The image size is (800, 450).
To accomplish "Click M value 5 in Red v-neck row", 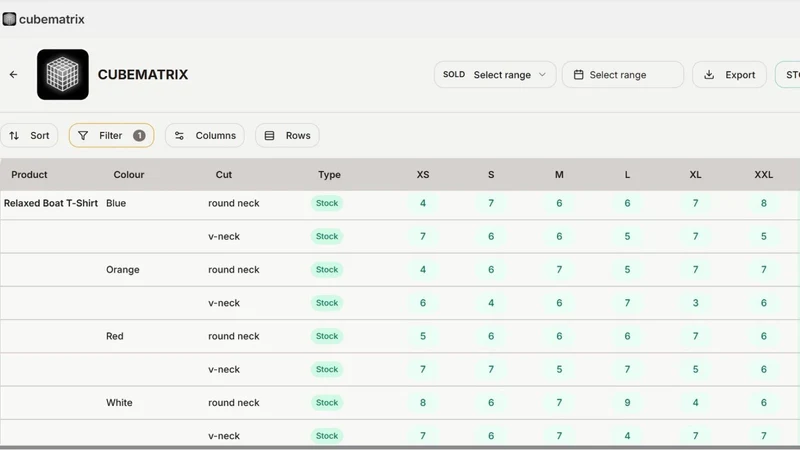I will [559, 369].
